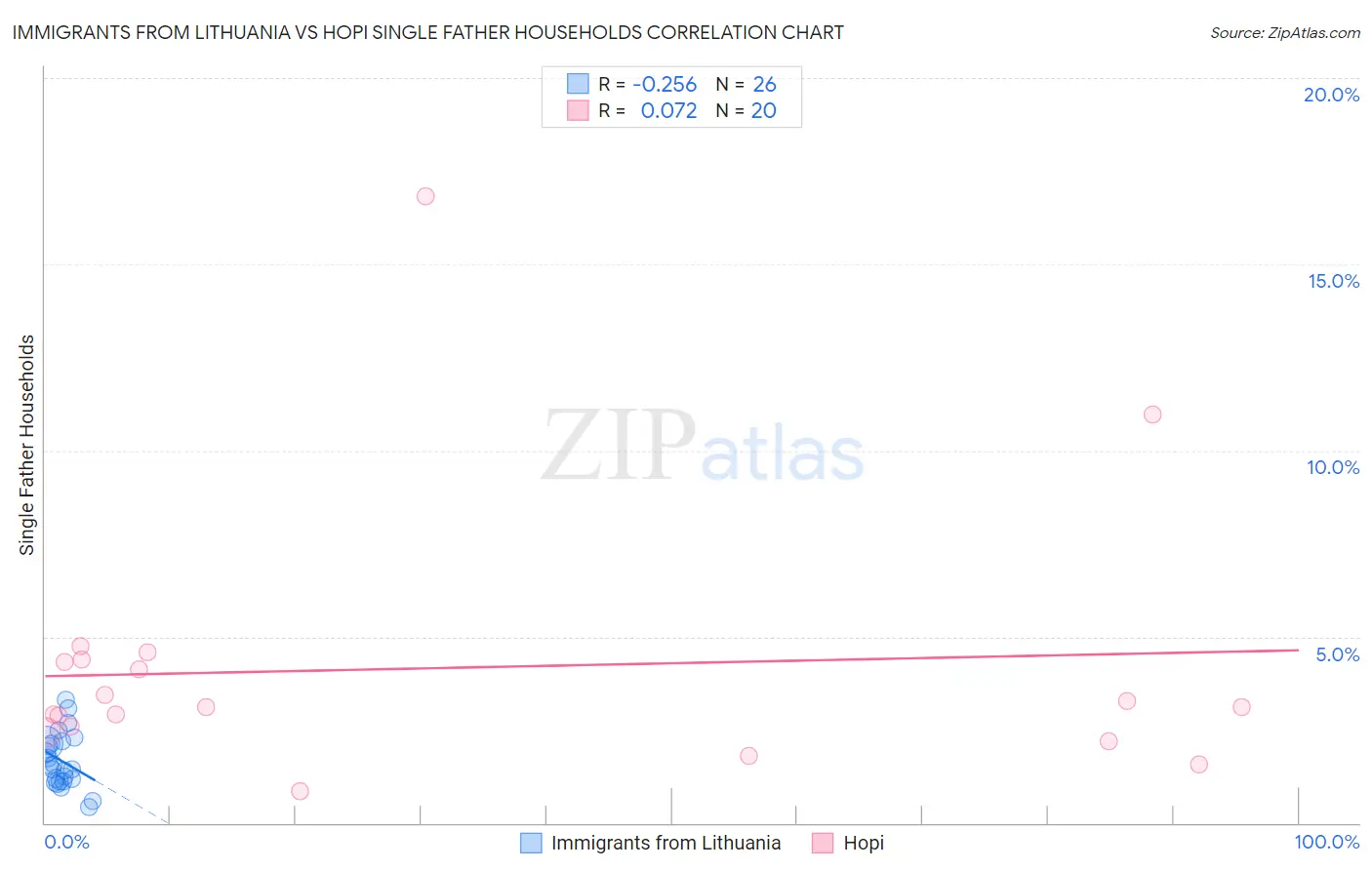Image resolution: width=1372 pixels, height=870 pixels.
Task: Click the chart title text
Action: click(427, 32)
